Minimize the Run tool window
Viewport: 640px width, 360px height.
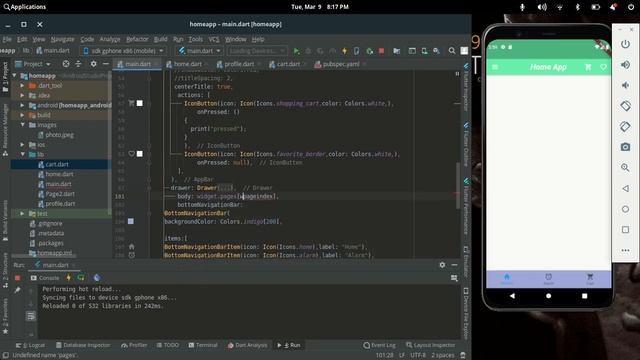point(454,265)
